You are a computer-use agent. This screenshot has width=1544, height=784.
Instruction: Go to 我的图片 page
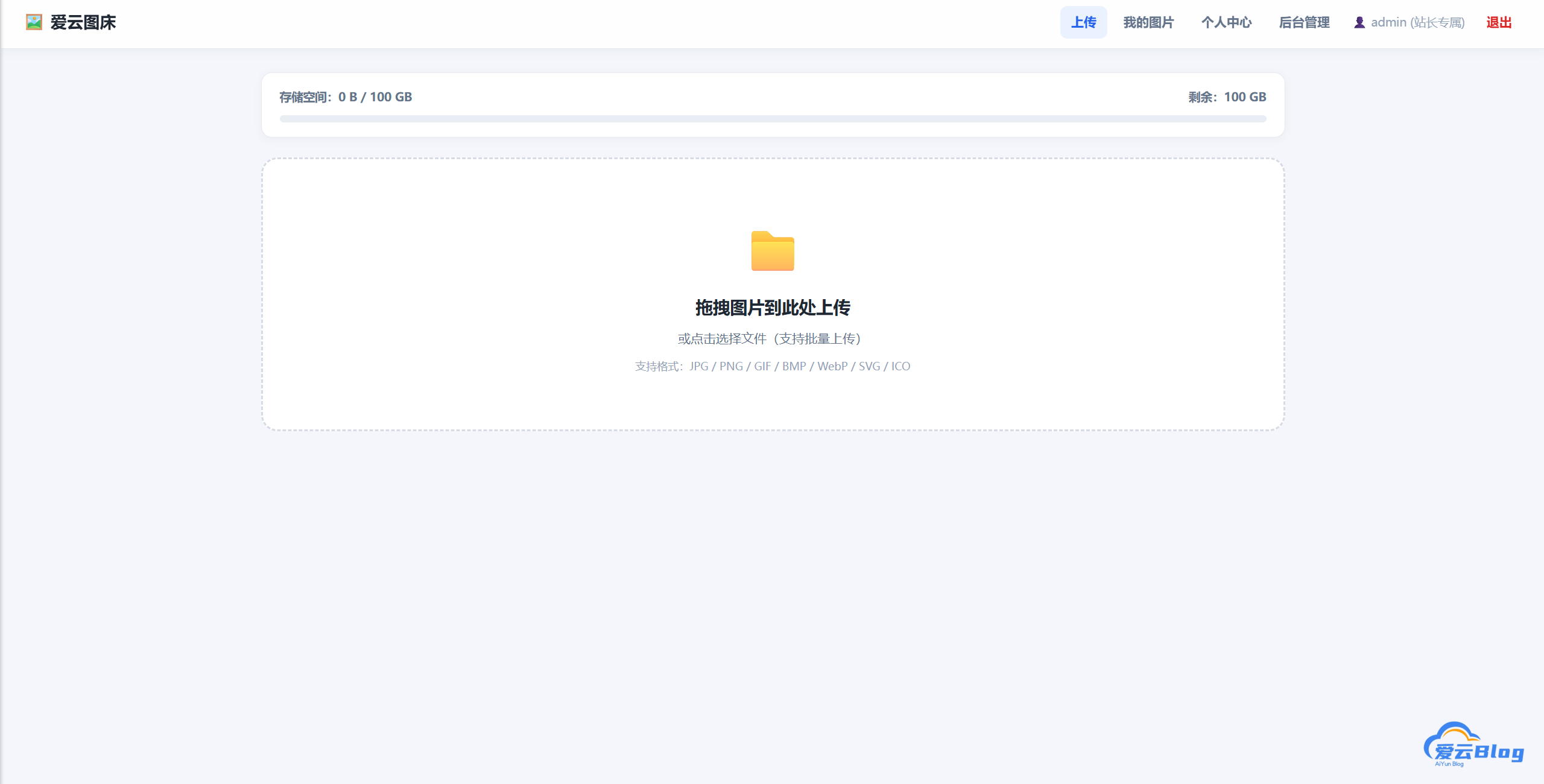1148,22
